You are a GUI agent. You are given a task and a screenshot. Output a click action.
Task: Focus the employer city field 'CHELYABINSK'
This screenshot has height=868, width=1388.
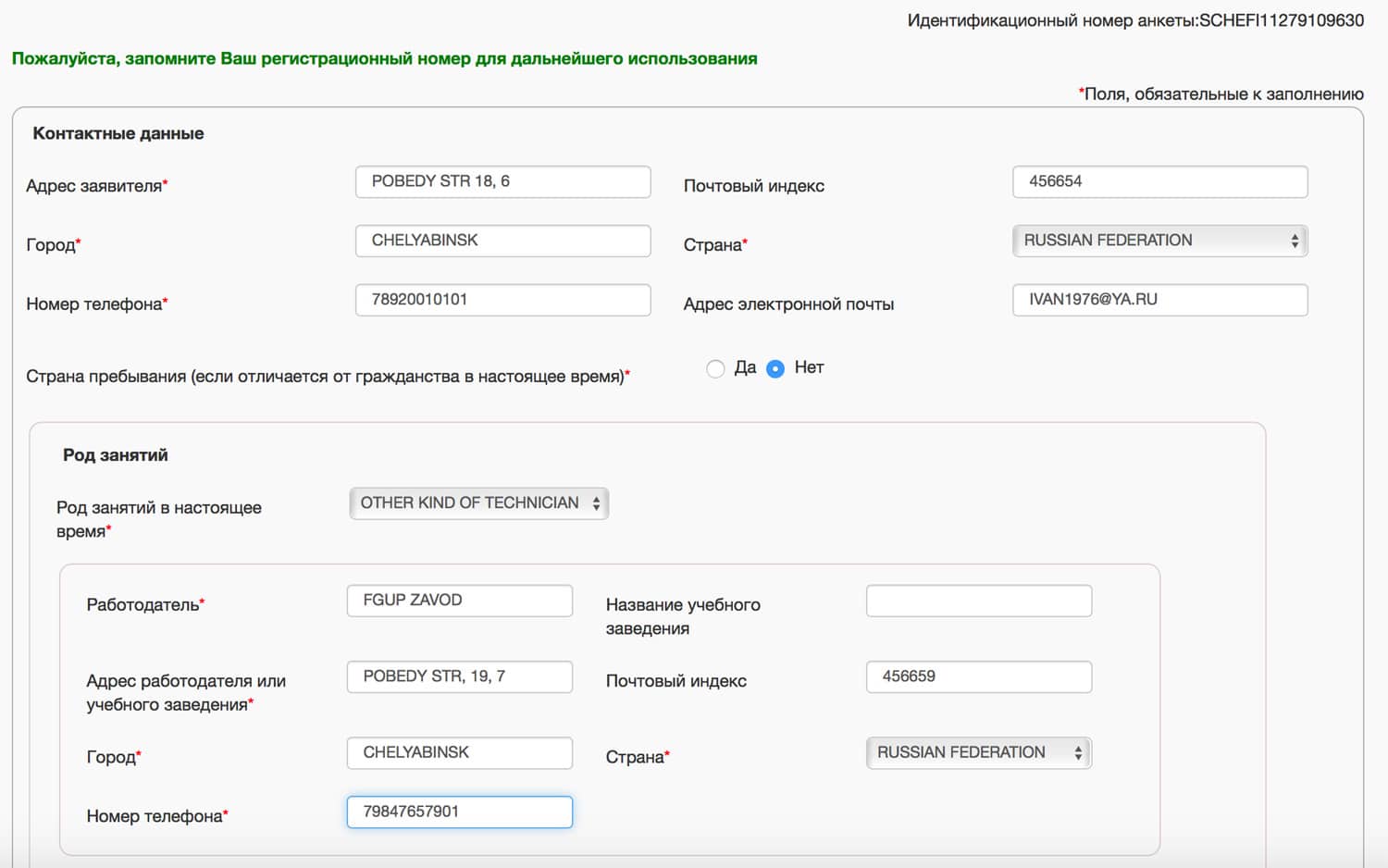click(x=459, y=753)
